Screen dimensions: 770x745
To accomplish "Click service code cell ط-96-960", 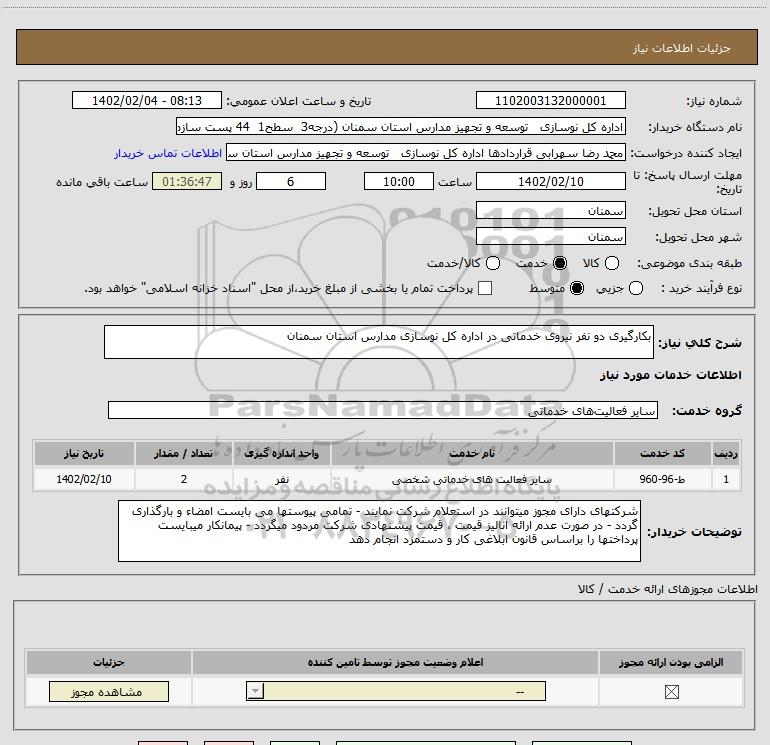I will [x=662, y=479].
